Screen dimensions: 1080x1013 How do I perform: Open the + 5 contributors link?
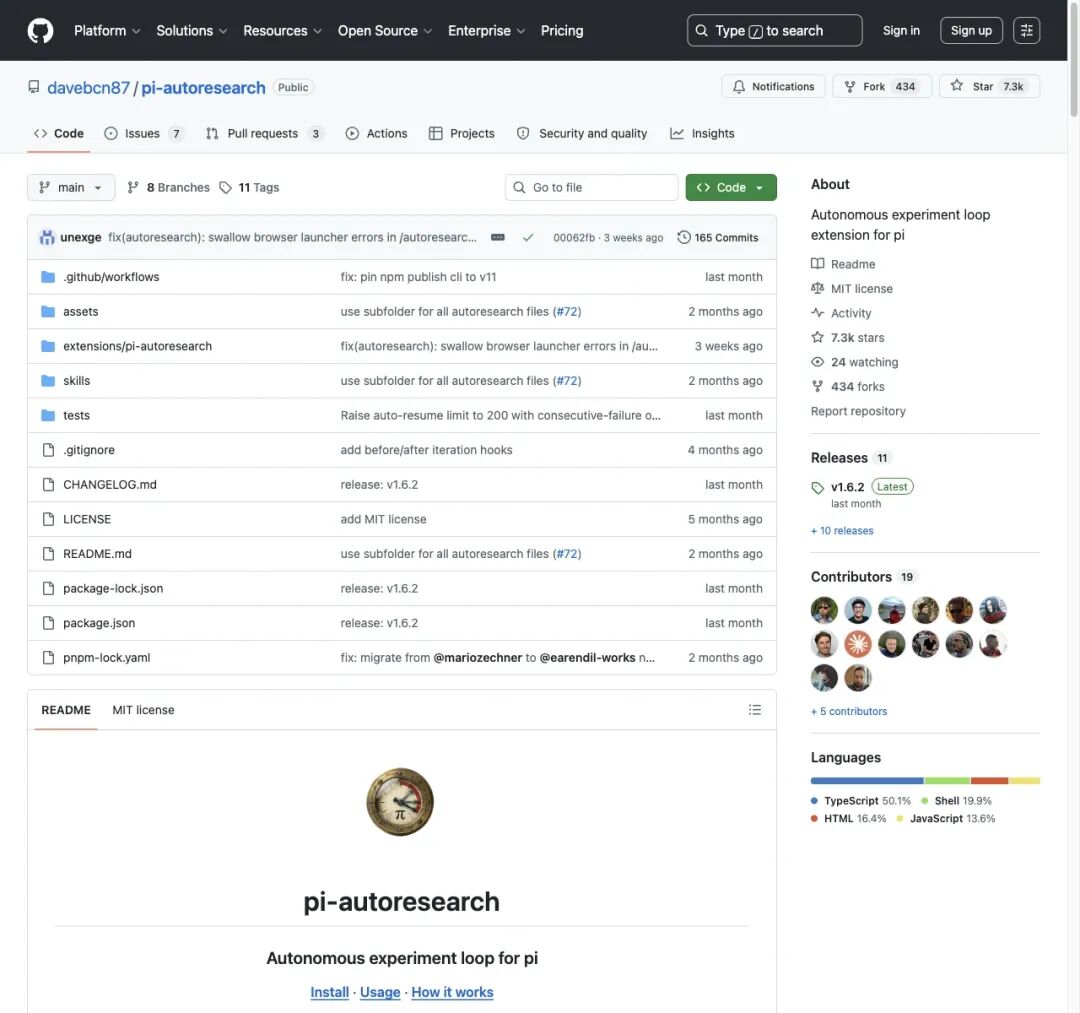(849, 711)
